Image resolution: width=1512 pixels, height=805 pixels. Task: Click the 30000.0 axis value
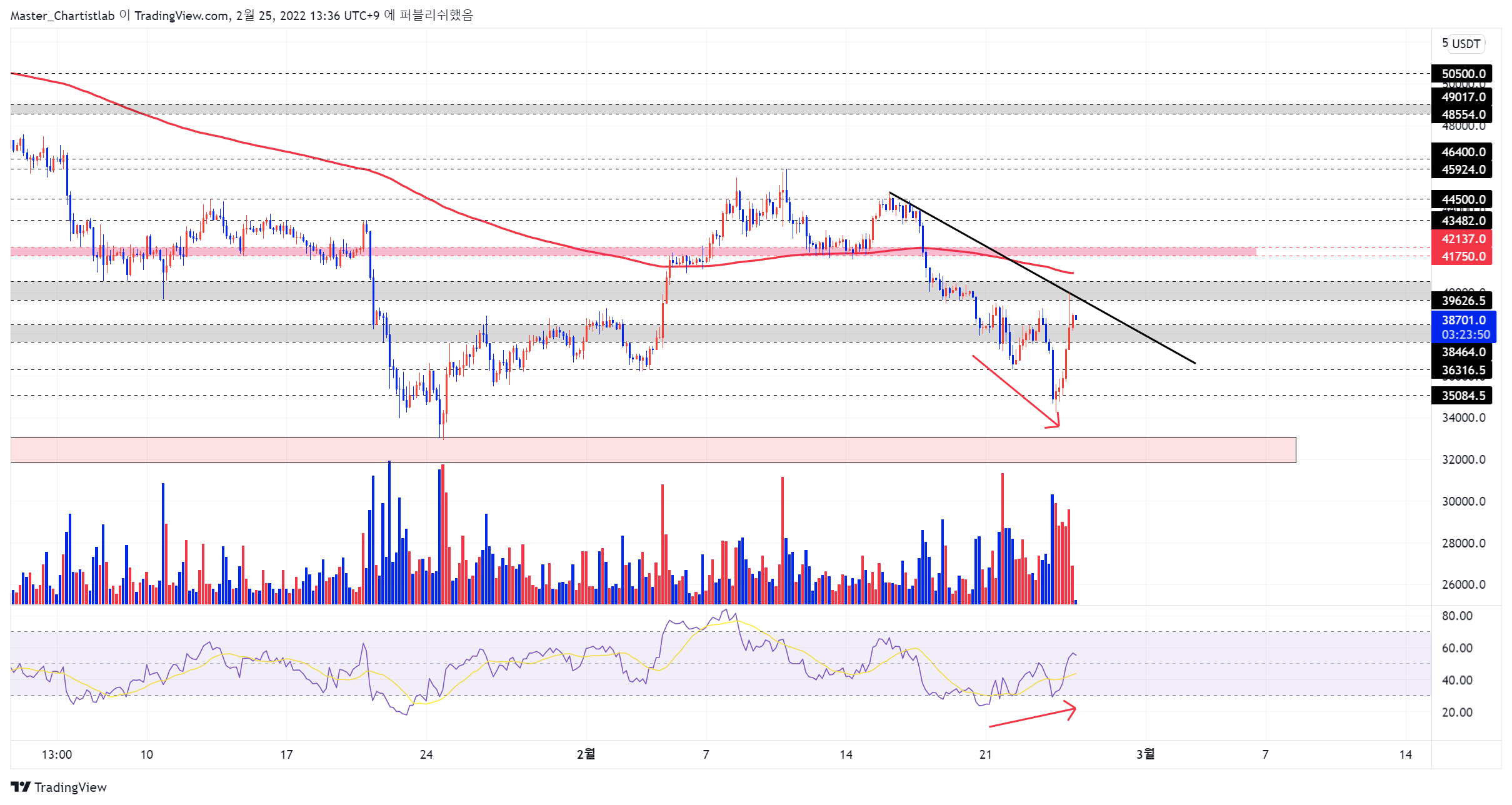(x=1463, y=501)
